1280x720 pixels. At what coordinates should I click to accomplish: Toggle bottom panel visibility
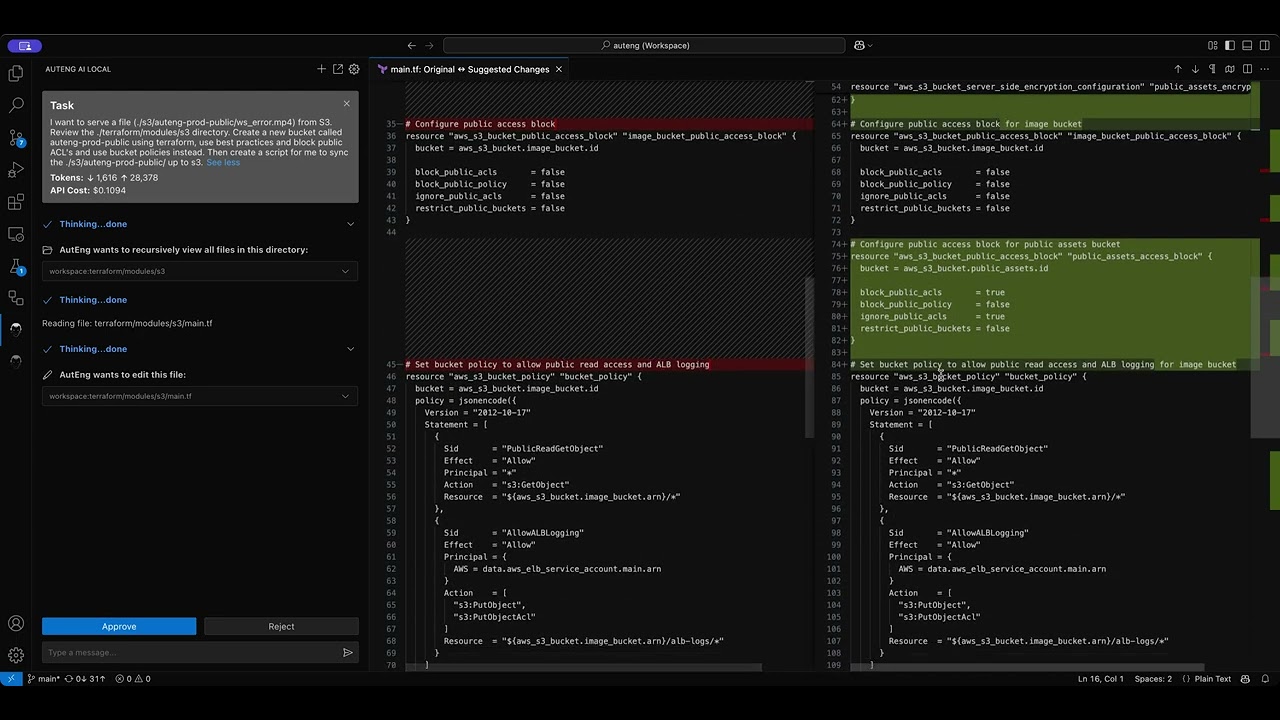pyautogui.click(x=1247, y=45)
